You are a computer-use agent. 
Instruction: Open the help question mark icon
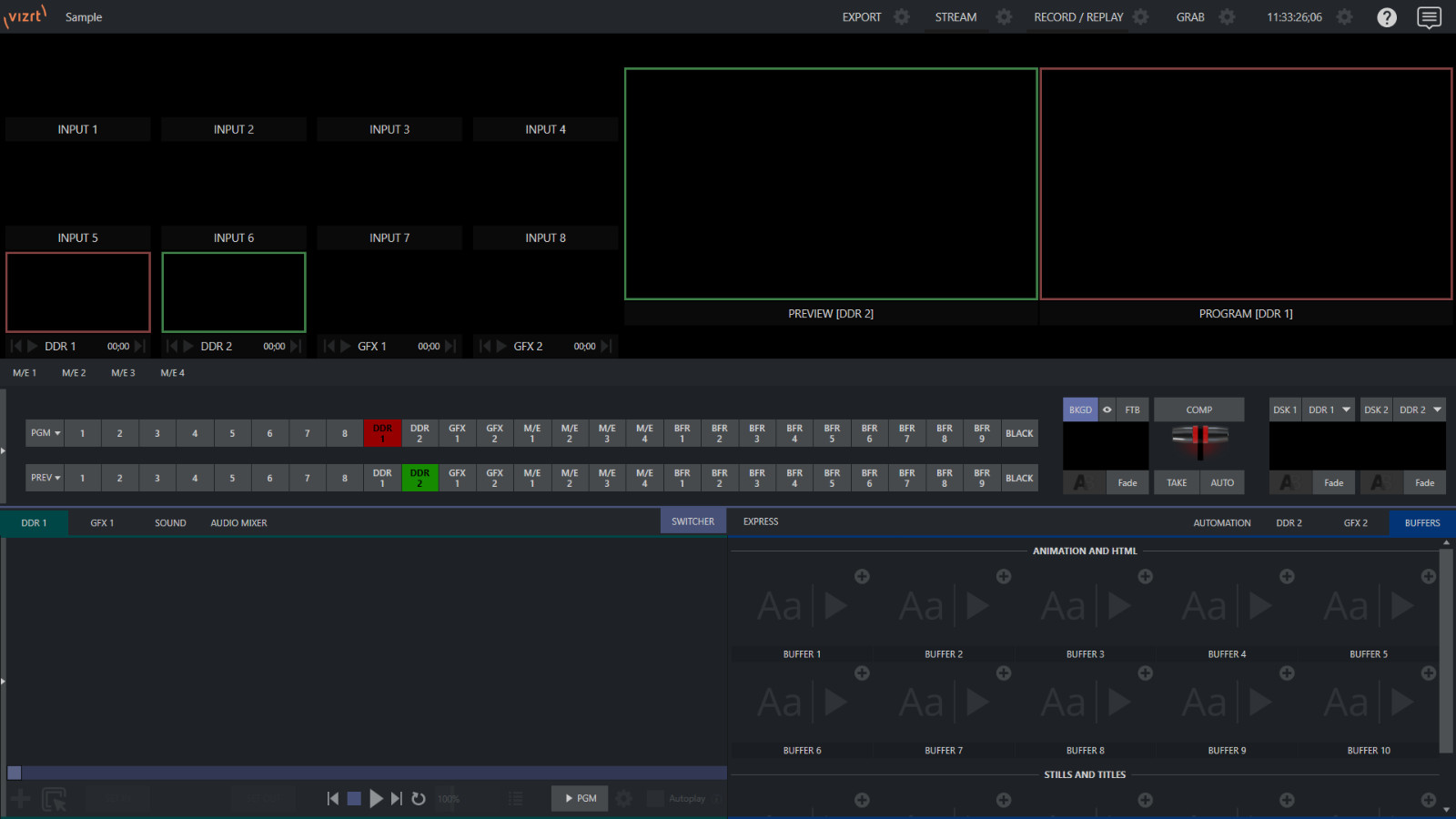[x=1386, y=17]
